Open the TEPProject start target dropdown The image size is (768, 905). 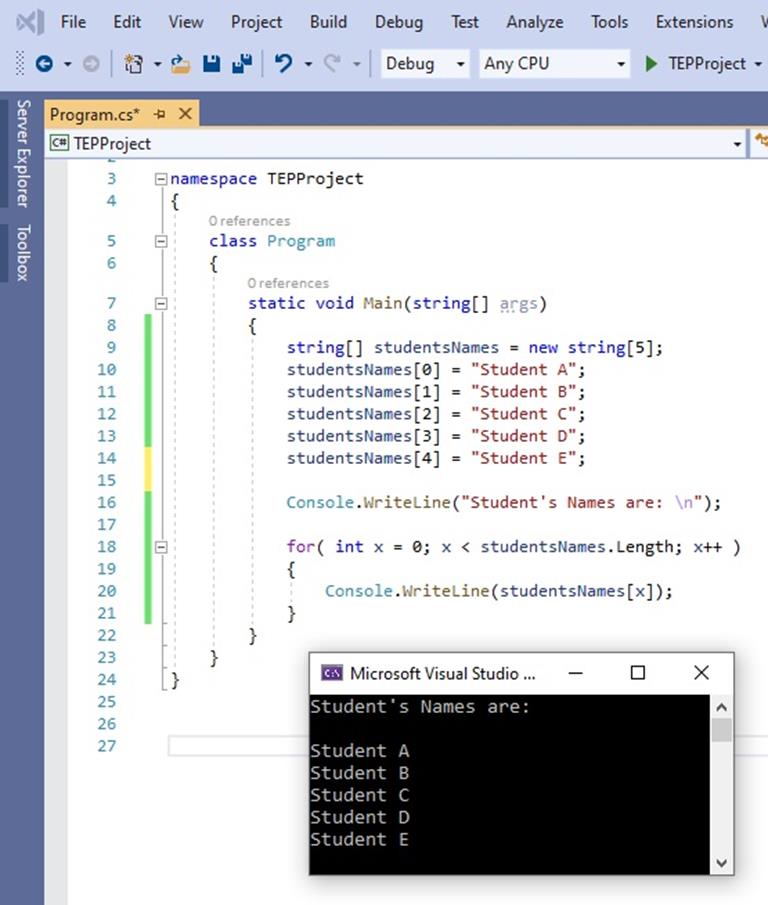(758, 64)
